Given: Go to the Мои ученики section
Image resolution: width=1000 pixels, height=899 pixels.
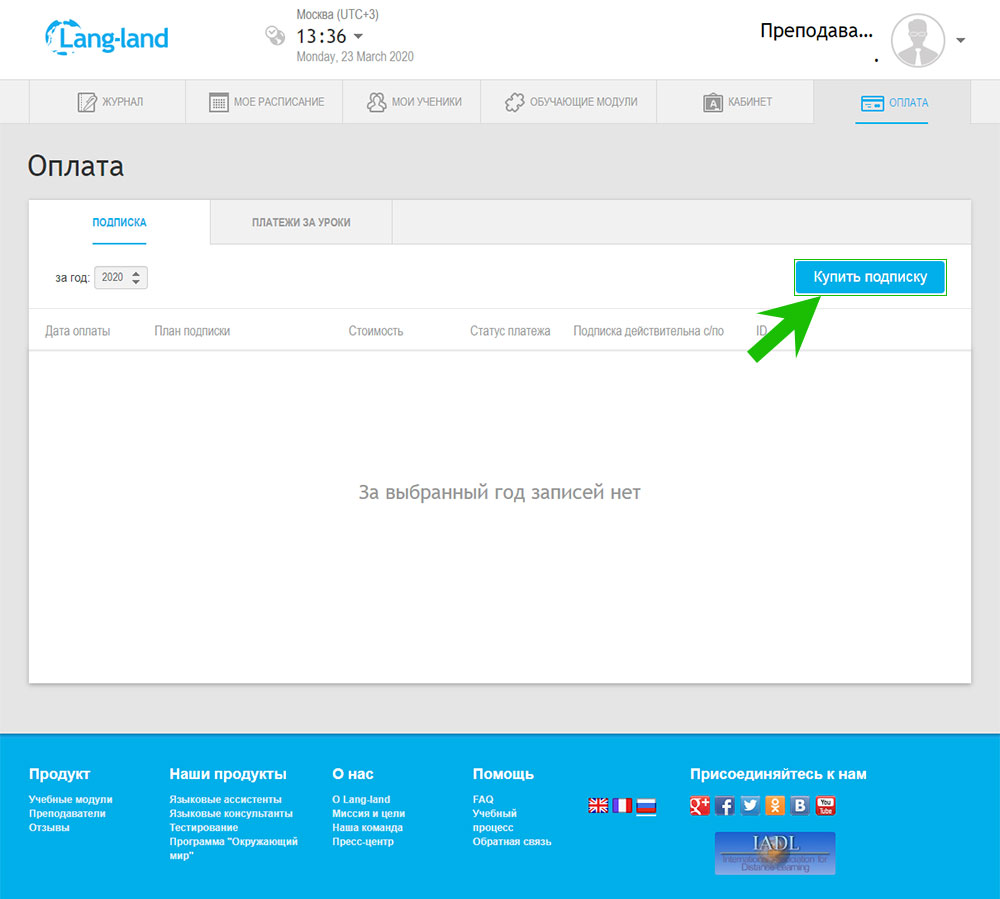Looking at the screenshot, I should 414,102.
